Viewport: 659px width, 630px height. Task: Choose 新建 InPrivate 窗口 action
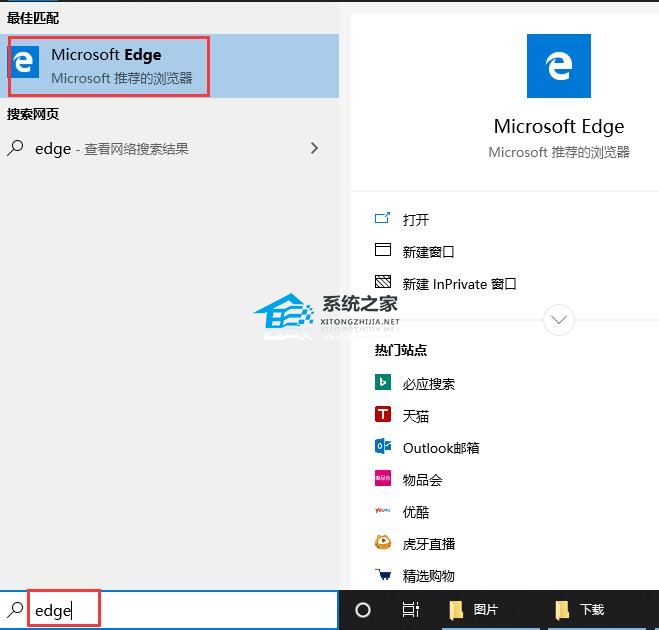[x=459, y=284]
